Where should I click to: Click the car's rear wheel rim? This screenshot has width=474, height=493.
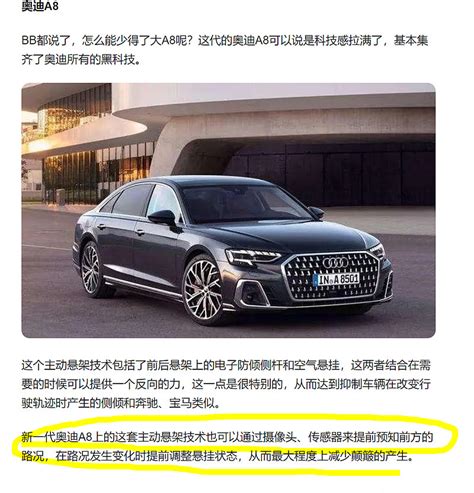[x=90, y=270]
